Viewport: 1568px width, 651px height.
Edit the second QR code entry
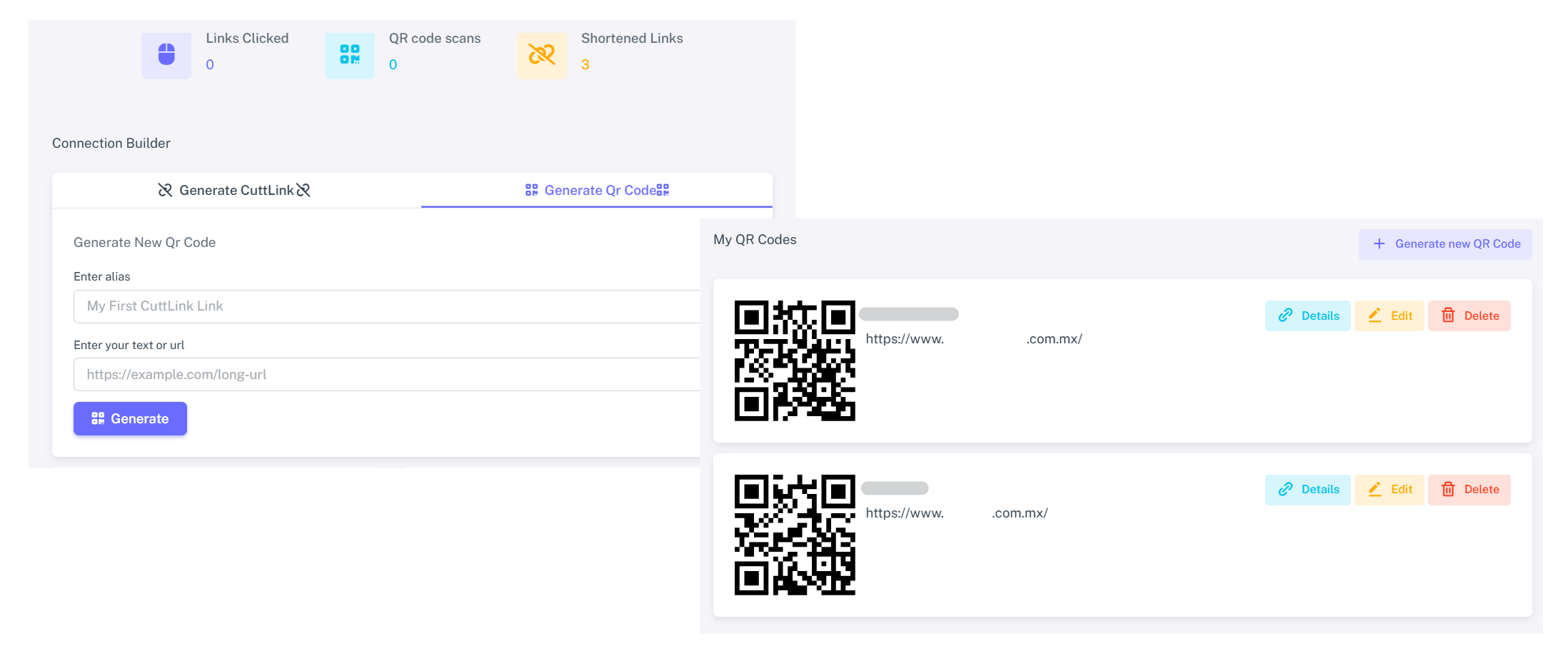point(1389,490)
